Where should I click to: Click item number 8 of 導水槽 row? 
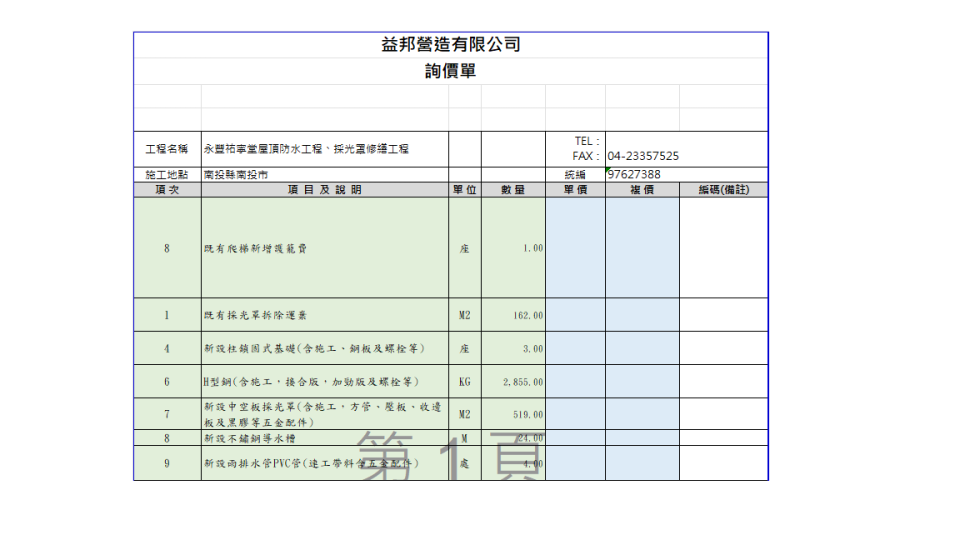[x=167, y=438]
